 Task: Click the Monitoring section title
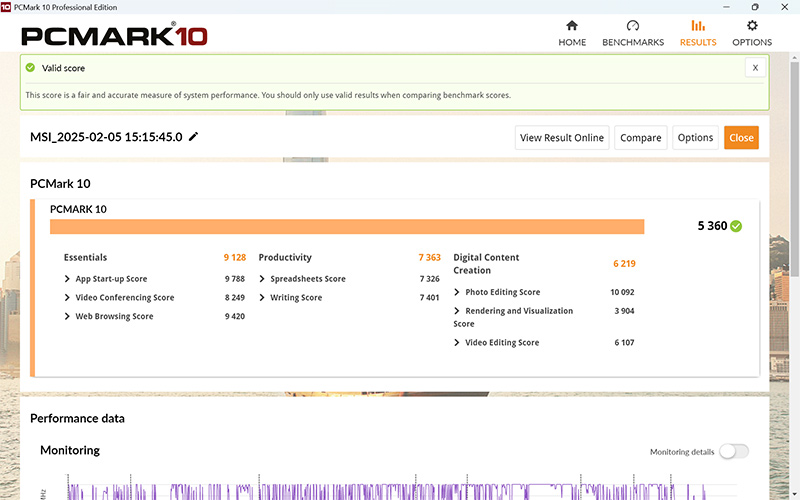(x=70, y=450)
